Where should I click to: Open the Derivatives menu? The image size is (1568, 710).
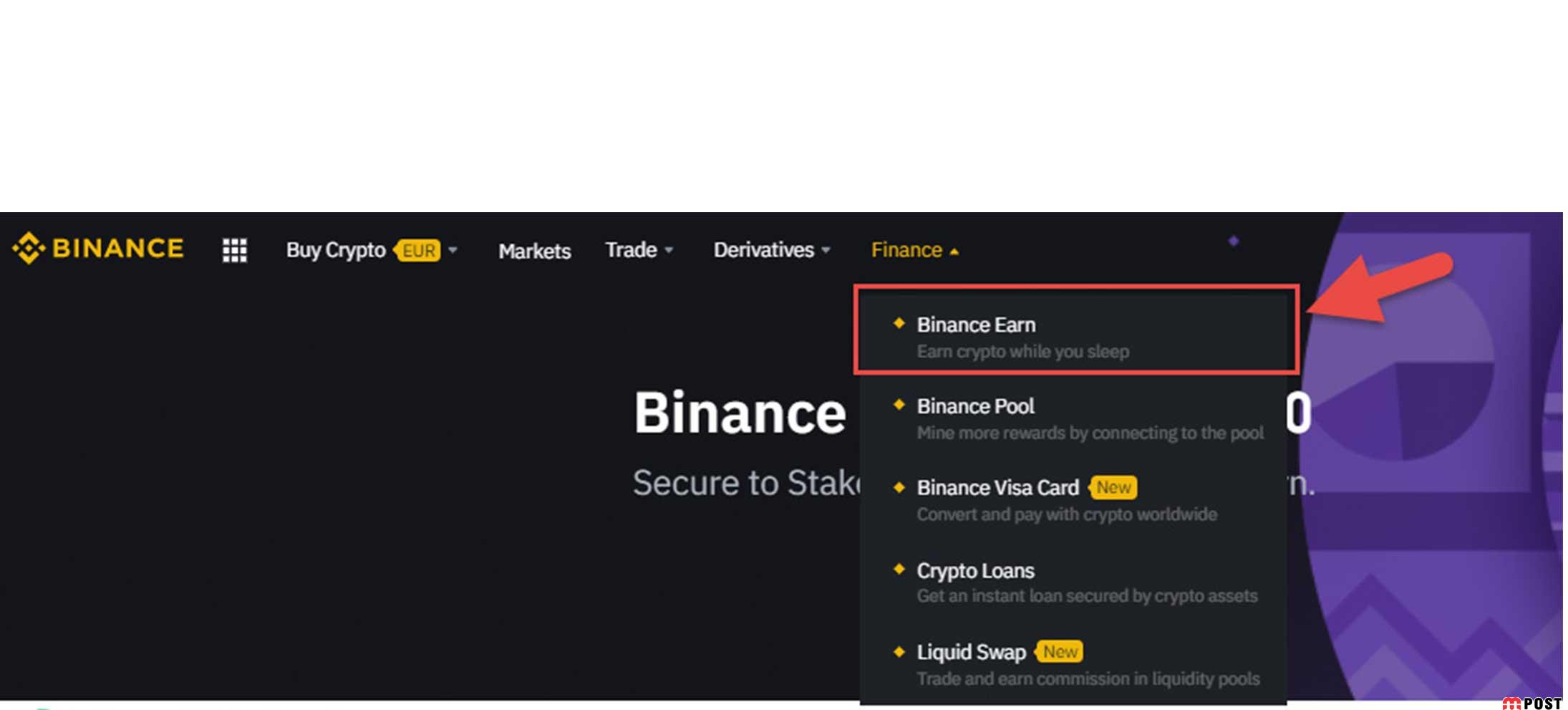pyautogui.click(x=764, y=250)
